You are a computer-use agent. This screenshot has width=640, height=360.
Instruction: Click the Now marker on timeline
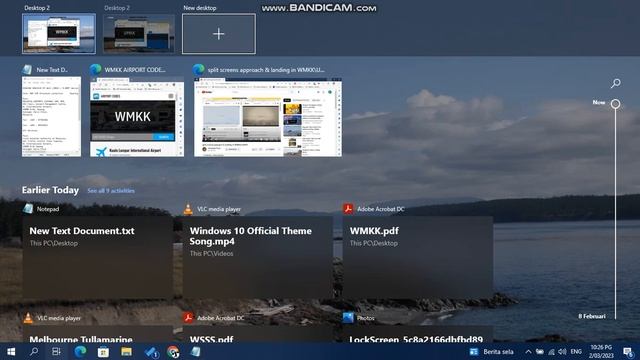pos(615,104)
